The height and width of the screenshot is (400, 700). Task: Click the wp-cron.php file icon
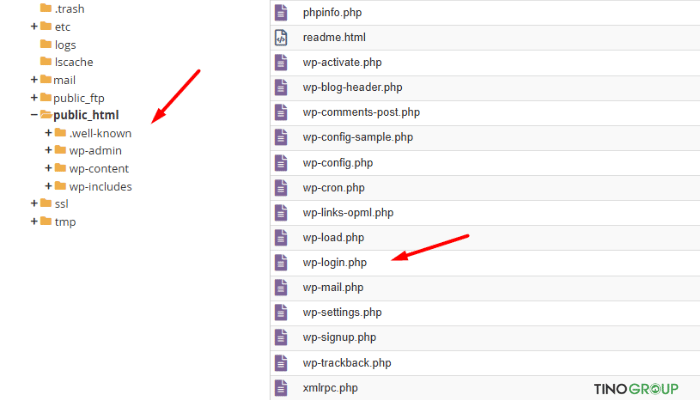click(281, 188)
